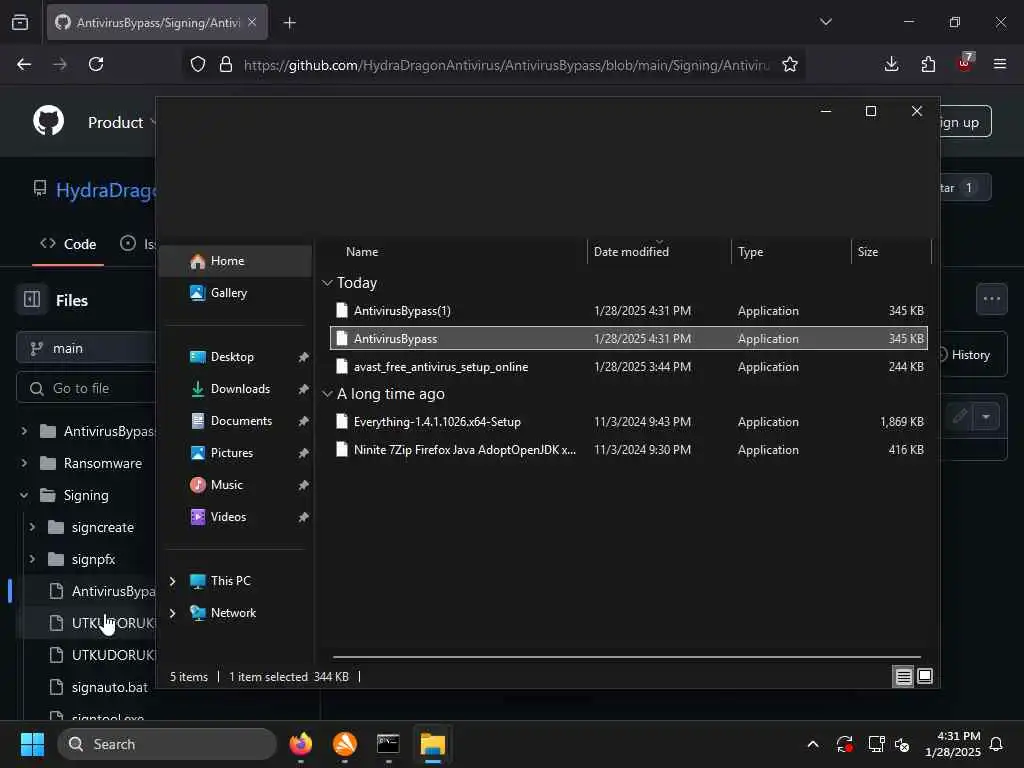This screenshot has height=768, width=1024.
Task: Open Firefox from the taskbar
Action: (300, 744)
